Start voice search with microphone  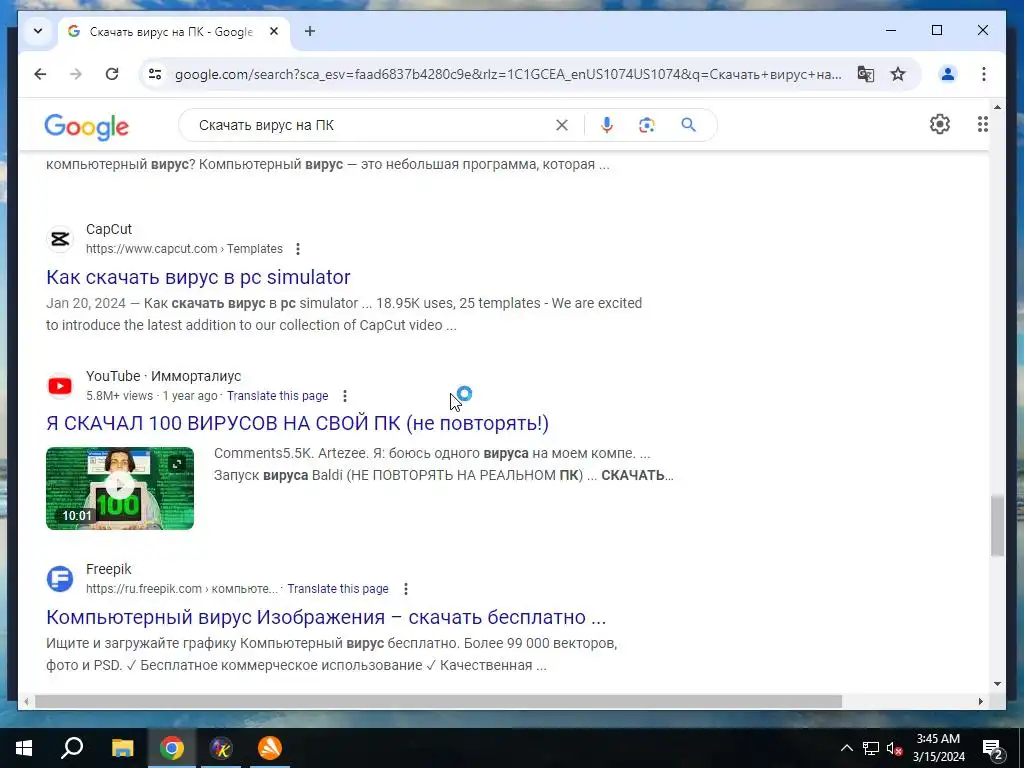click(607, 125)
